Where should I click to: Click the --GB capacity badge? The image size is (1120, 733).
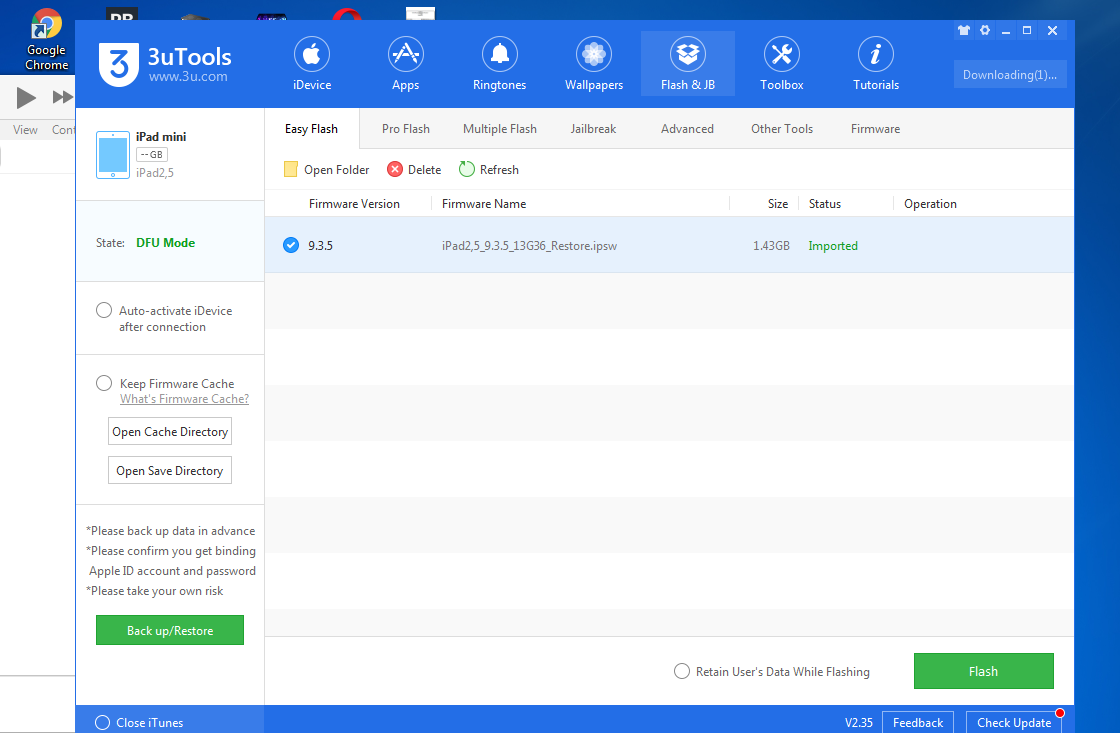151,154
